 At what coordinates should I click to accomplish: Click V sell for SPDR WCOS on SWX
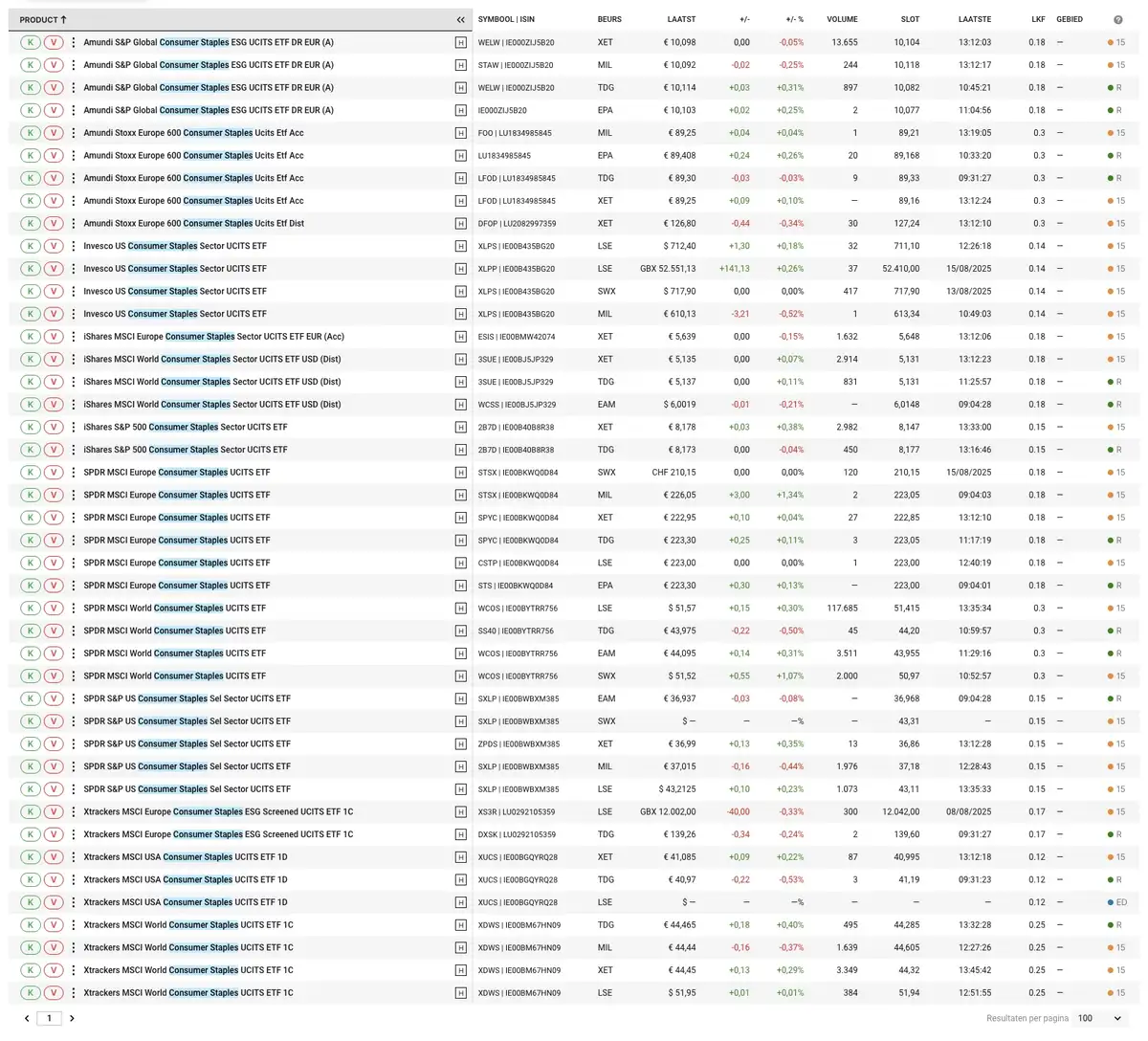point(54,676)
